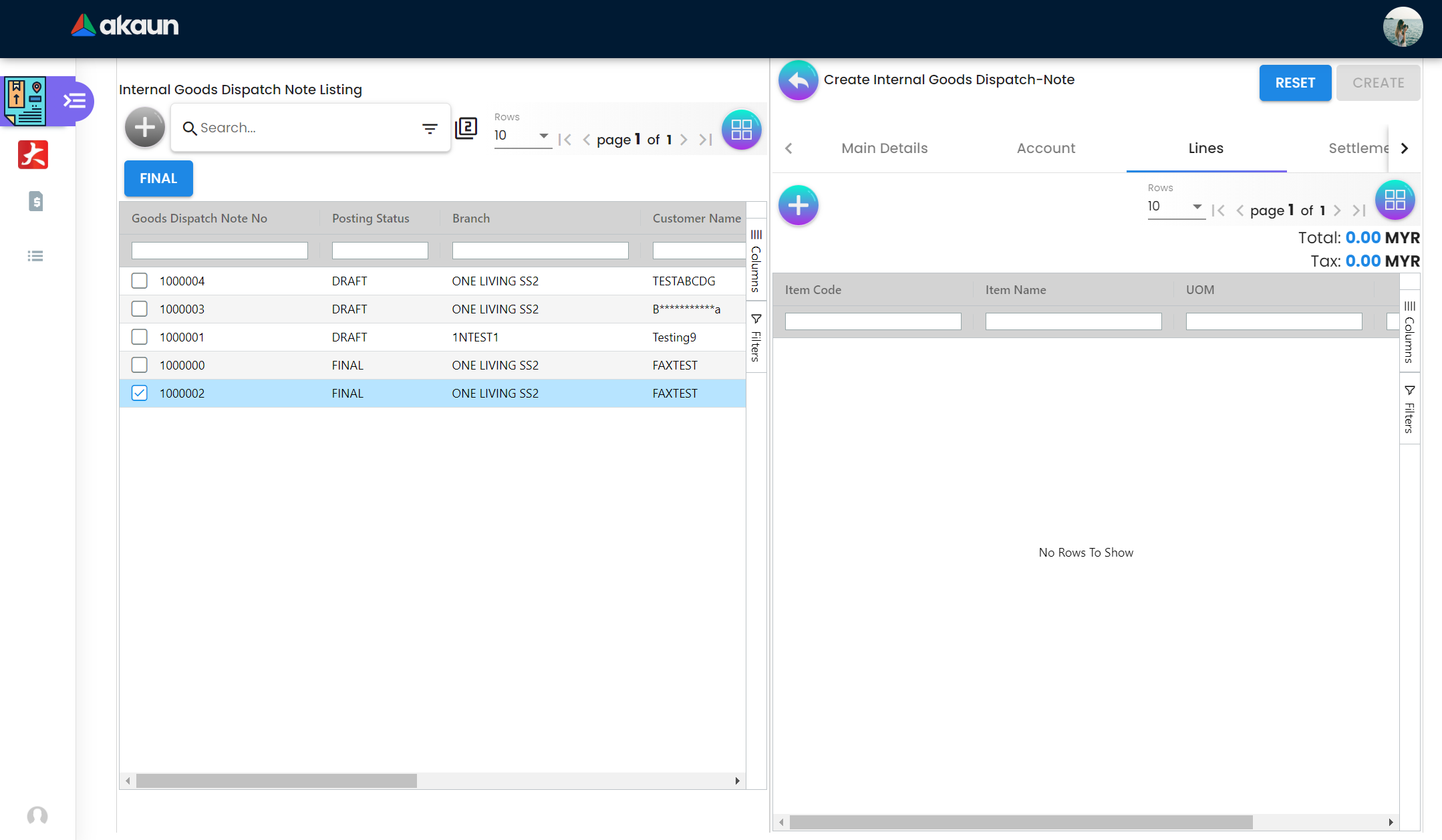Open the Rows dropdown in listing
This screenshot has width=1442, height=840.
pyautogui.click(x=522, y=136)
